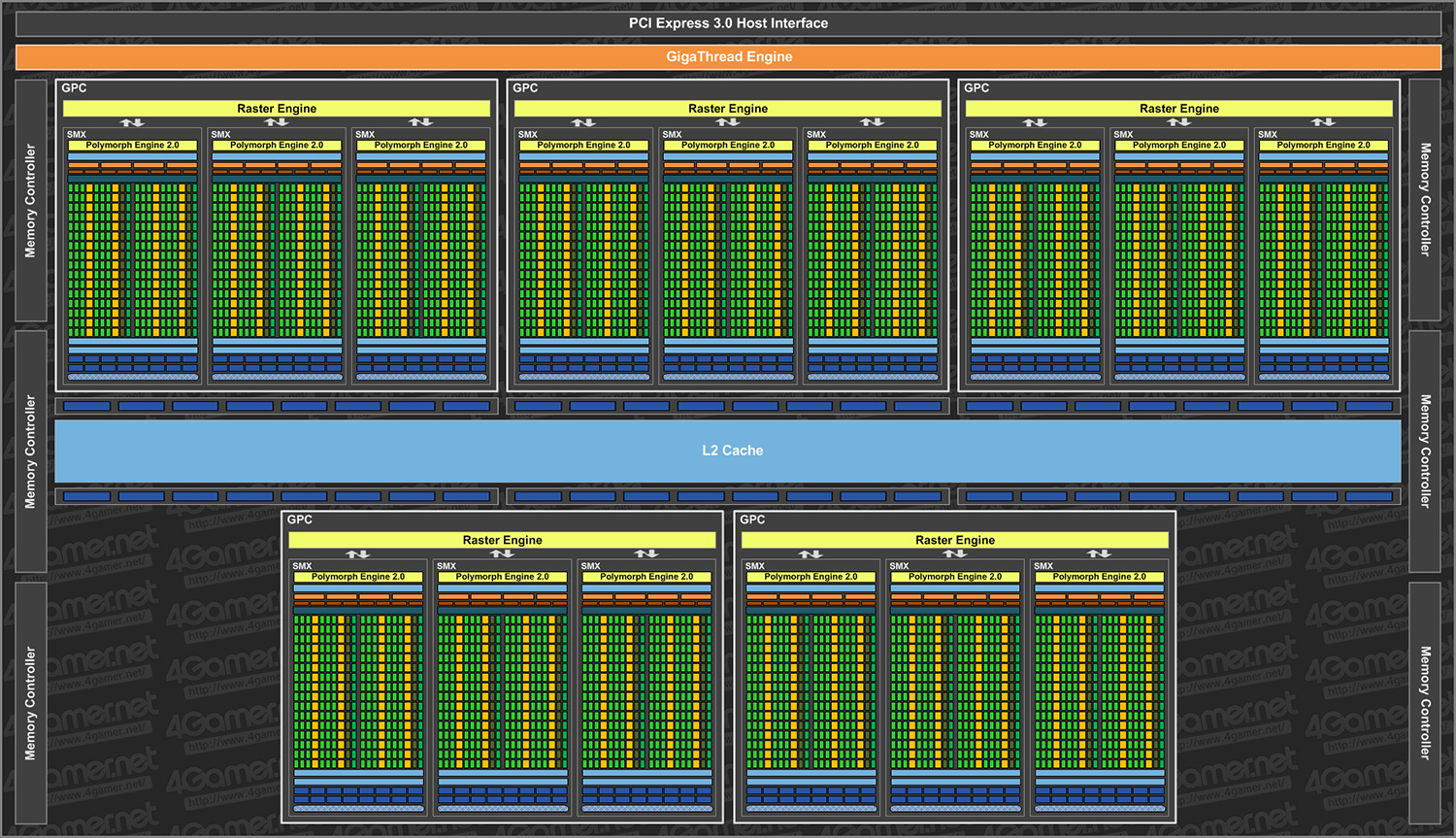Click the arrows icon above top-middle GPC's second SMX
Viewport: 1456px width, 838px height.
(728, 122)
